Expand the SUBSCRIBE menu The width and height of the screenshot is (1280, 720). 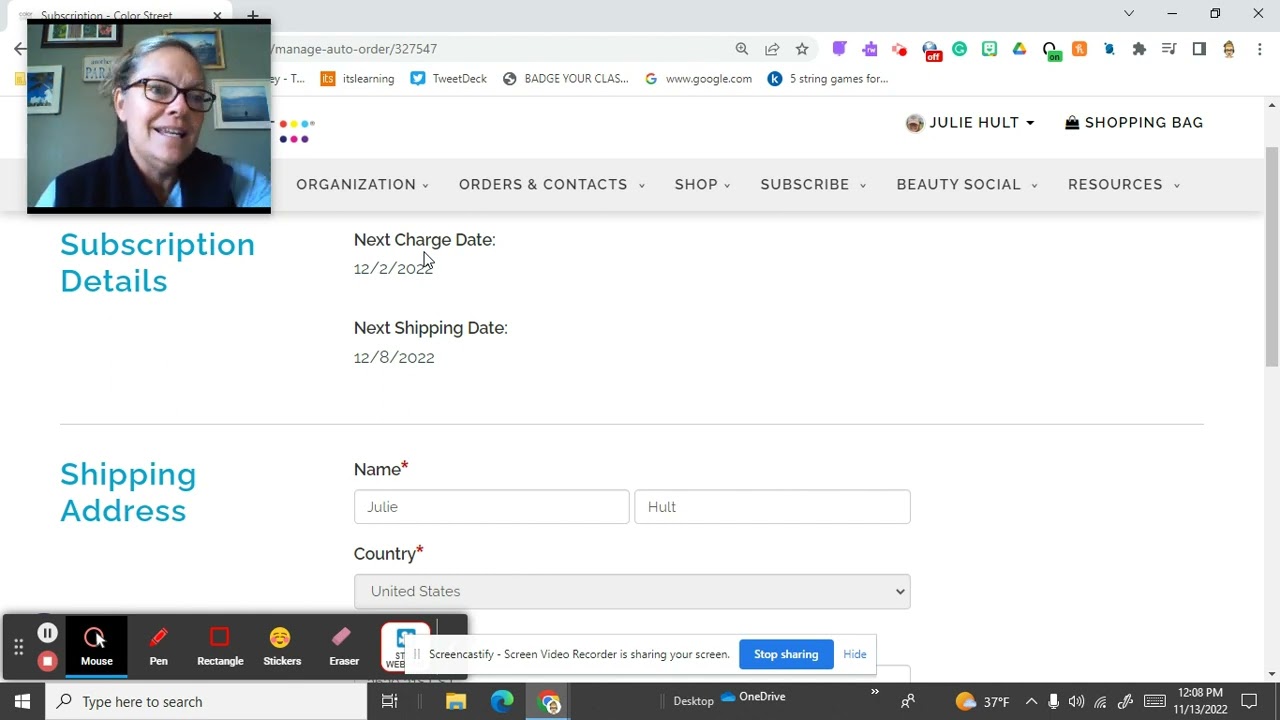[813, 185]
